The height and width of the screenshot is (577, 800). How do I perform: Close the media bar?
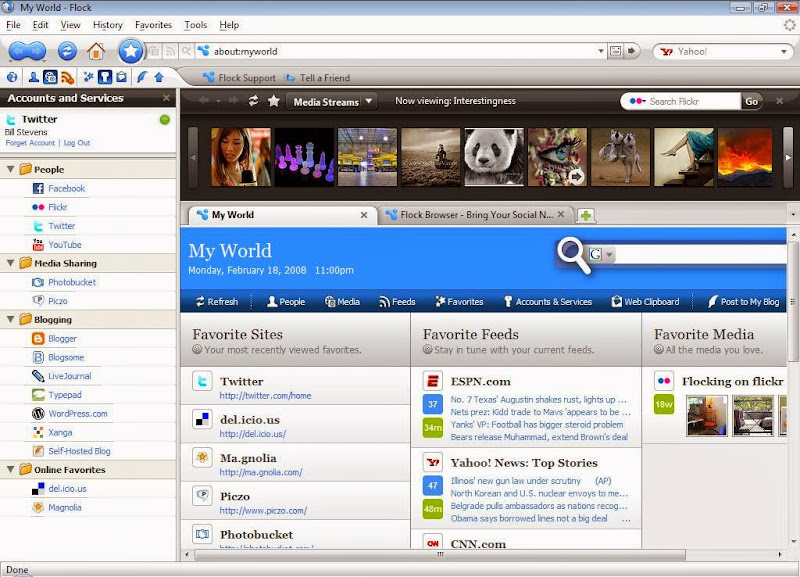pyautogui.click(x=779, y=101)
